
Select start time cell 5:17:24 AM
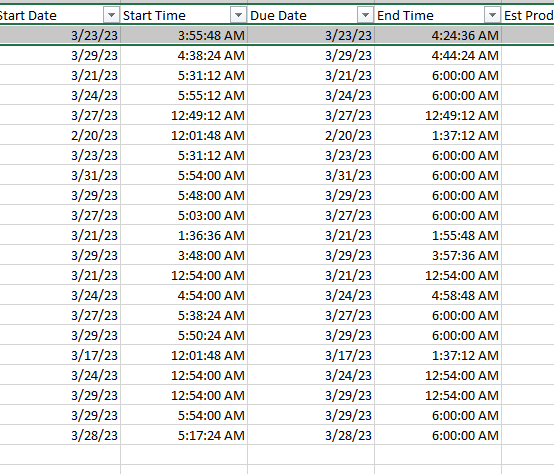tap(184, 435)
